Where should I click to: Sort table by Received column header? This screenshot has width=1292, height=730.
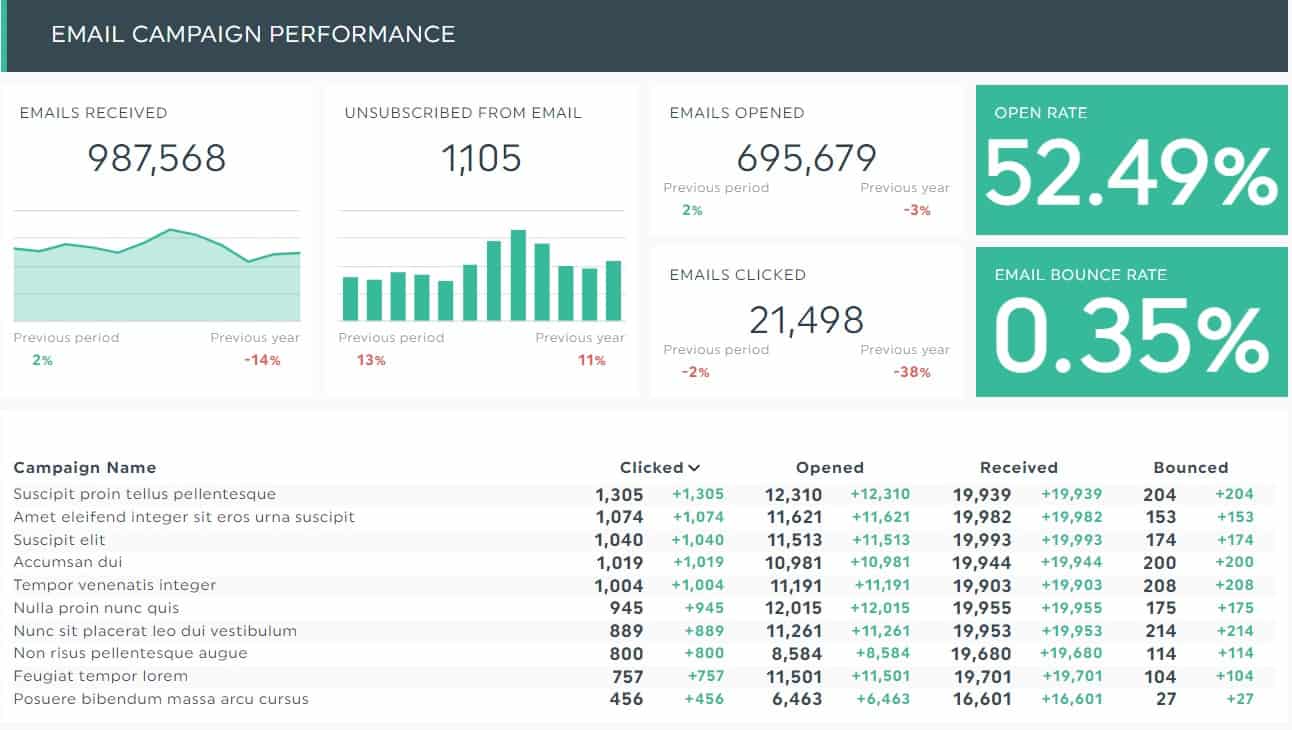pos(1018,467)
